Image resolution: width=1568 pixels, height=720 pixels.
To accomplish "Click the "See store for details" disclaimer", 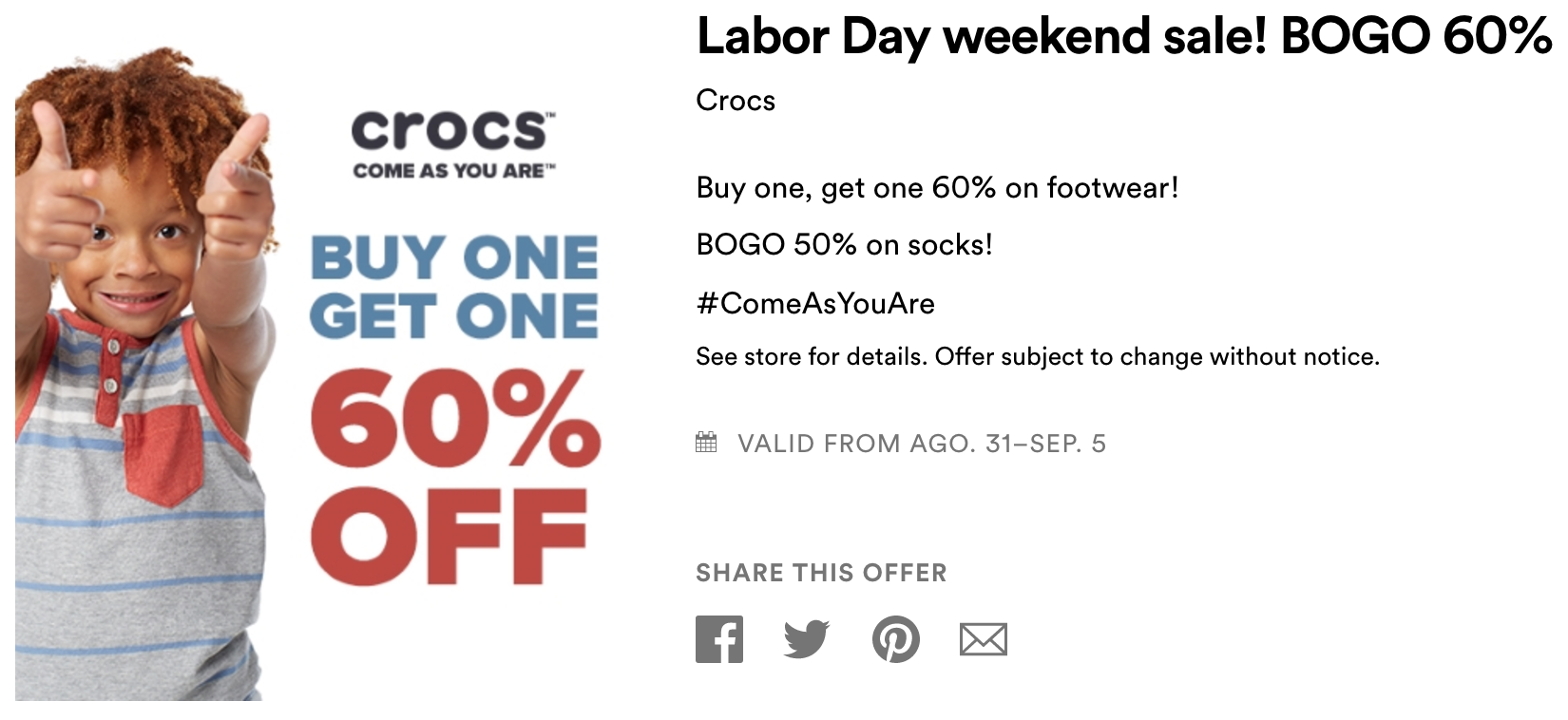I will [x=1037, y=357].
